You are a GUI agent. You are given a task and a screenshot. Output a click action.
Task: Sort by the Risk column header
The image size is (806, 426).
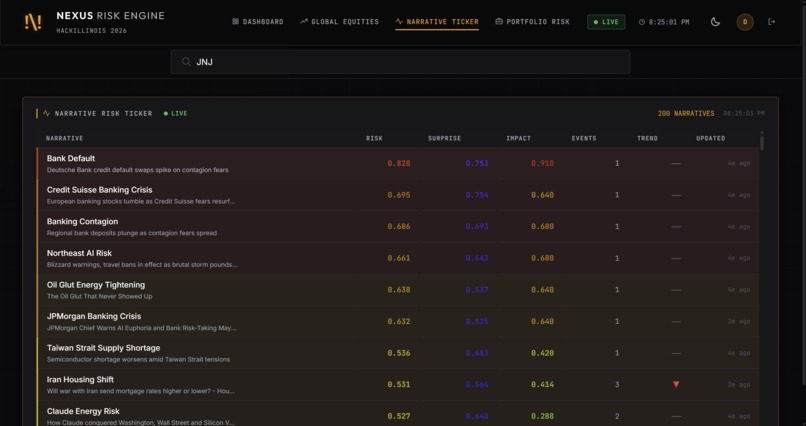pos(374,138)
